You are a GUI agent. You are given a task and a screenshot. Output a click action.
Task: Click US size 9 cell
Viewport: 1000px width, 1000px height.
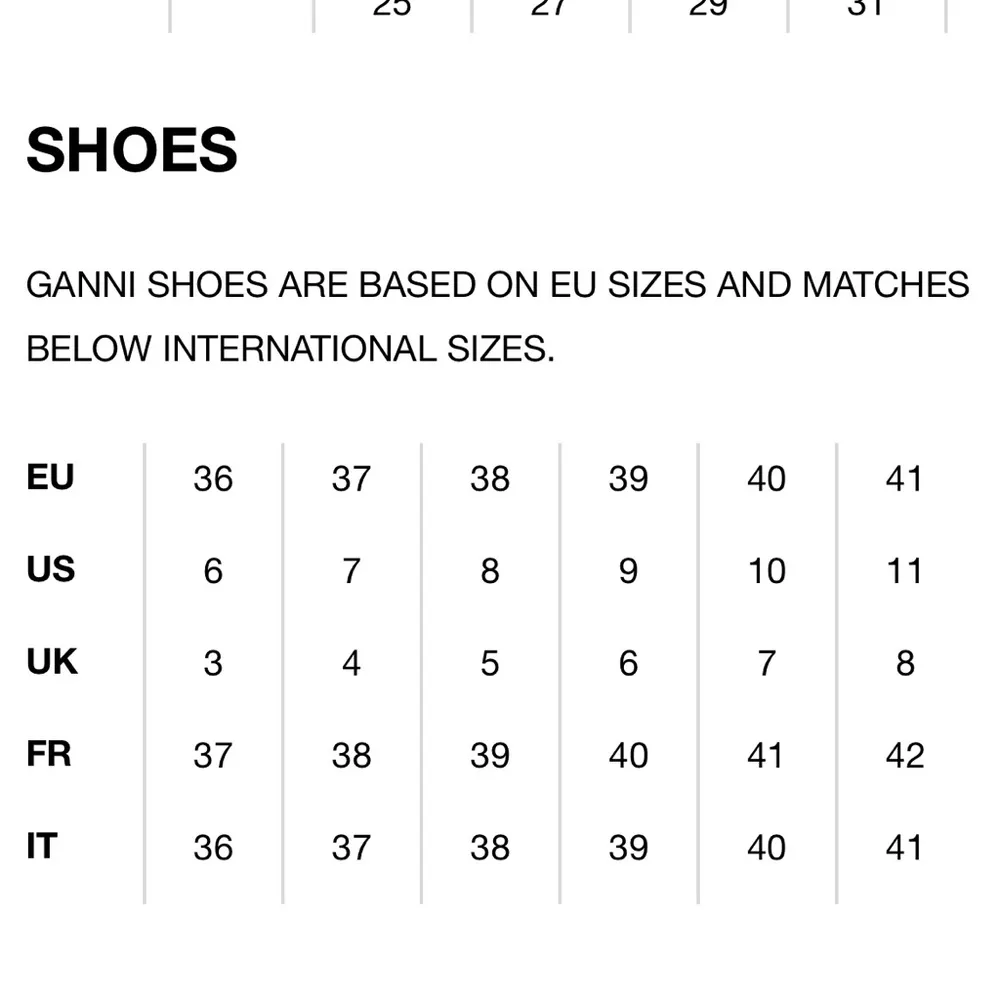click(628, 571)
